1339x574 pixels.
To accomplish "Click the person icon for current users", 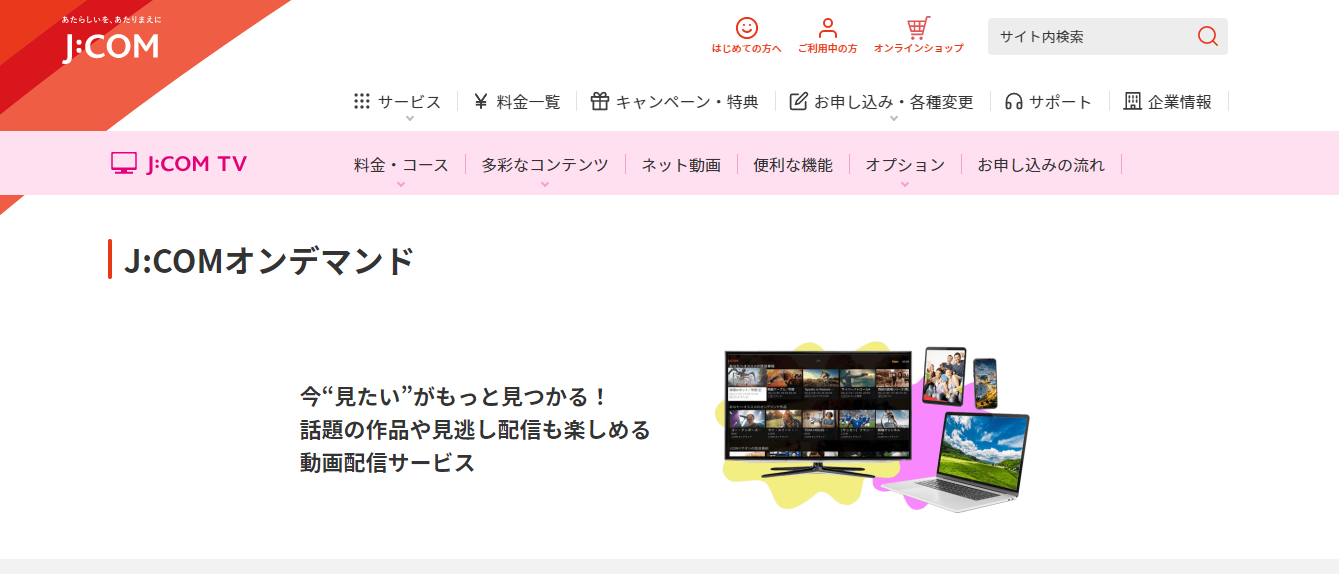I will click(827, 28).
